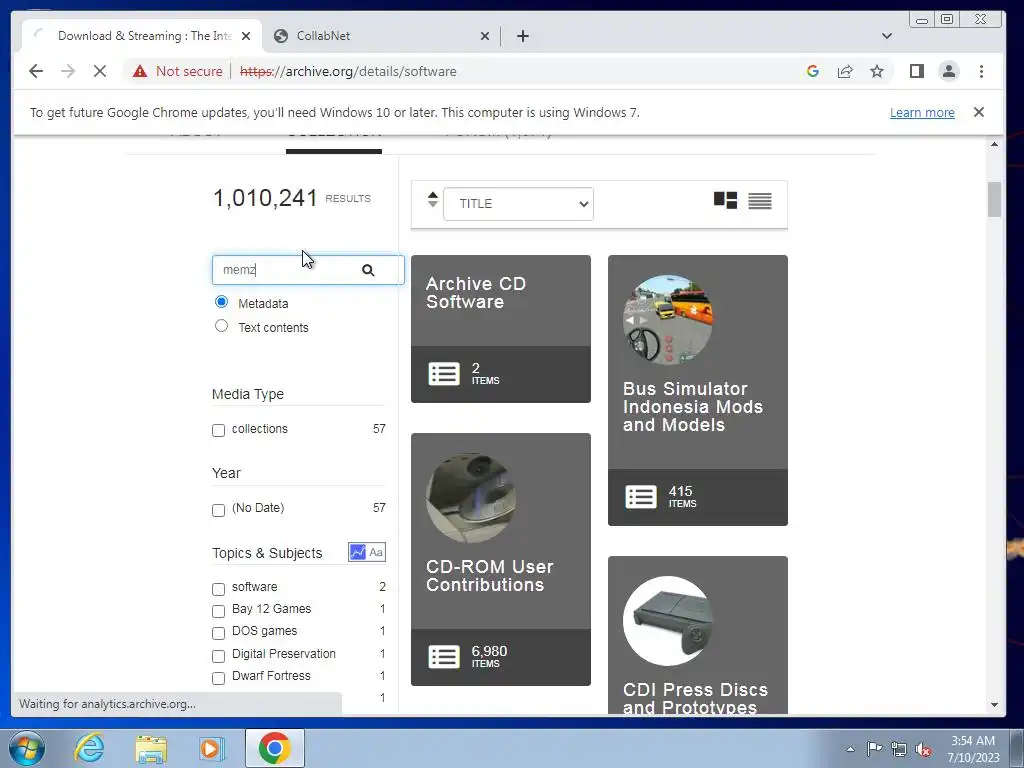
Task: Open the Google icon in the address bar
Action: (x=812, y=71)
